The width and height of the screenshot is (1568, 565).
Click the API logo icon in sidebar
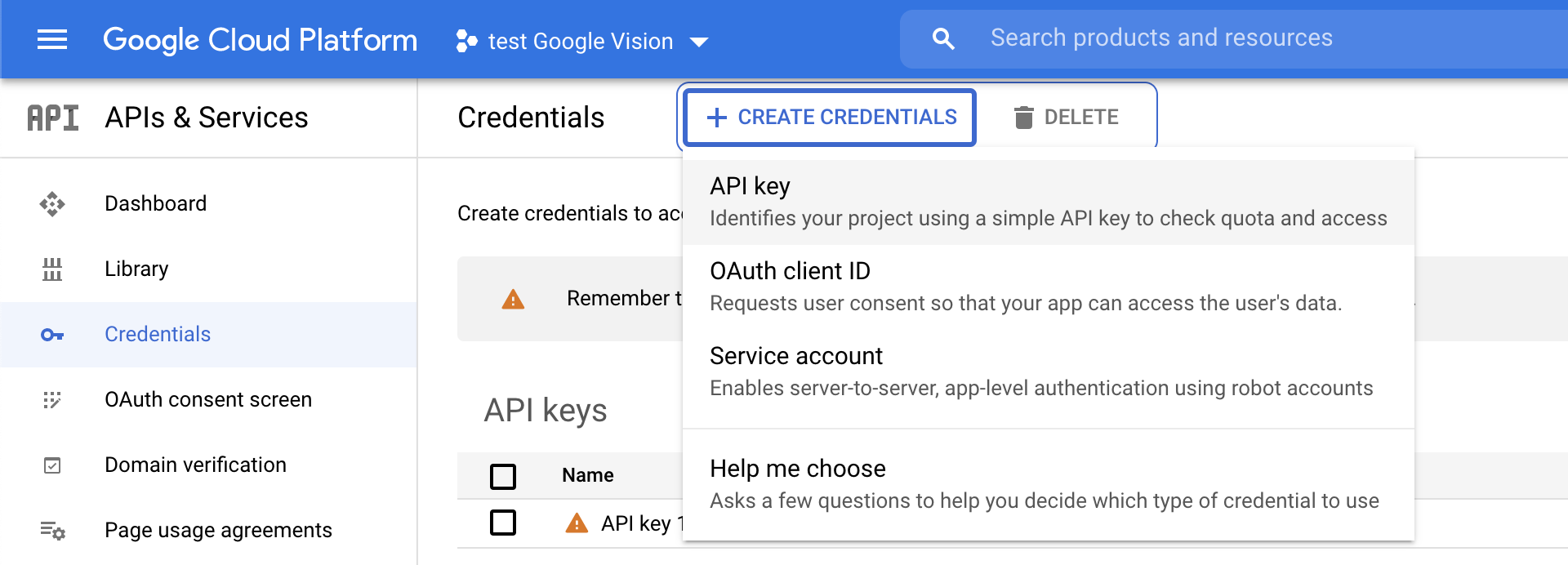[x=53, y=118]
